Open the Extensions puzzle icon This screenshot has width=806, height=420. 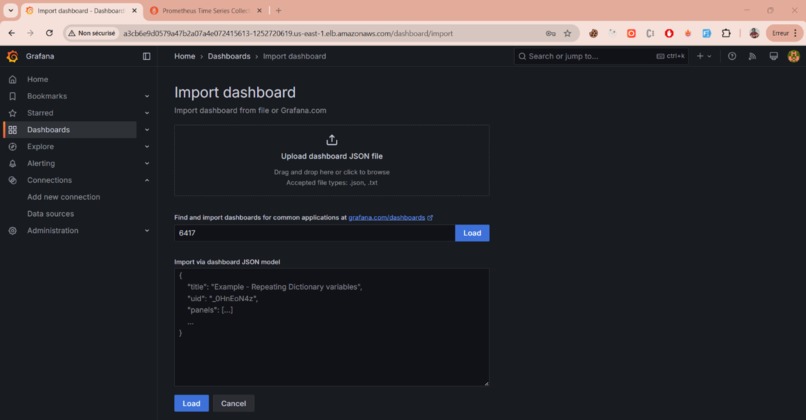pos(726,33)
